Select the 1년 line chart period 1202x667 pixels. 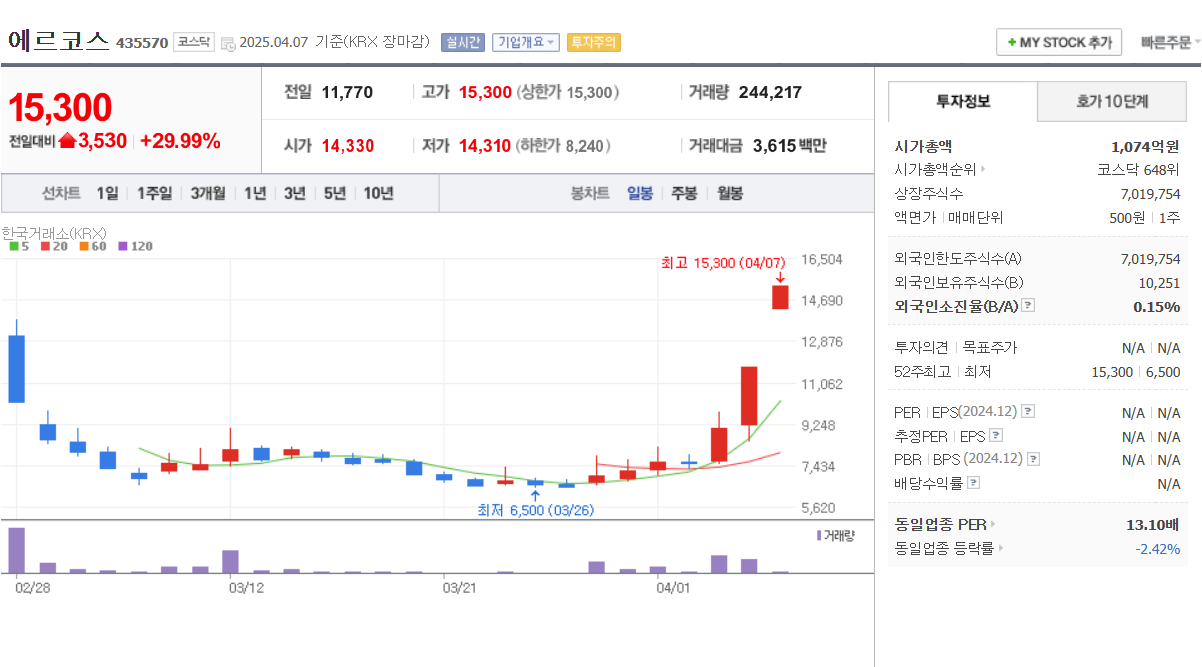(x=255, y=193)
